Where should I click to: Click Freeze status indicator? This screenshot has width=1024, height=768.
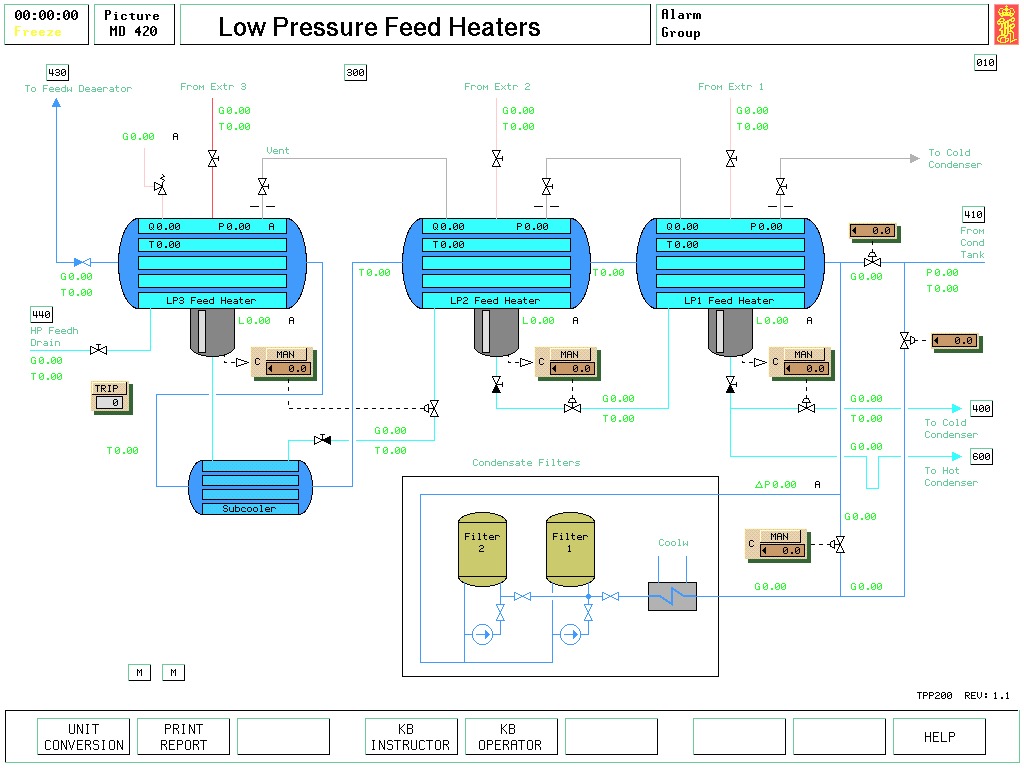(38, 31)
